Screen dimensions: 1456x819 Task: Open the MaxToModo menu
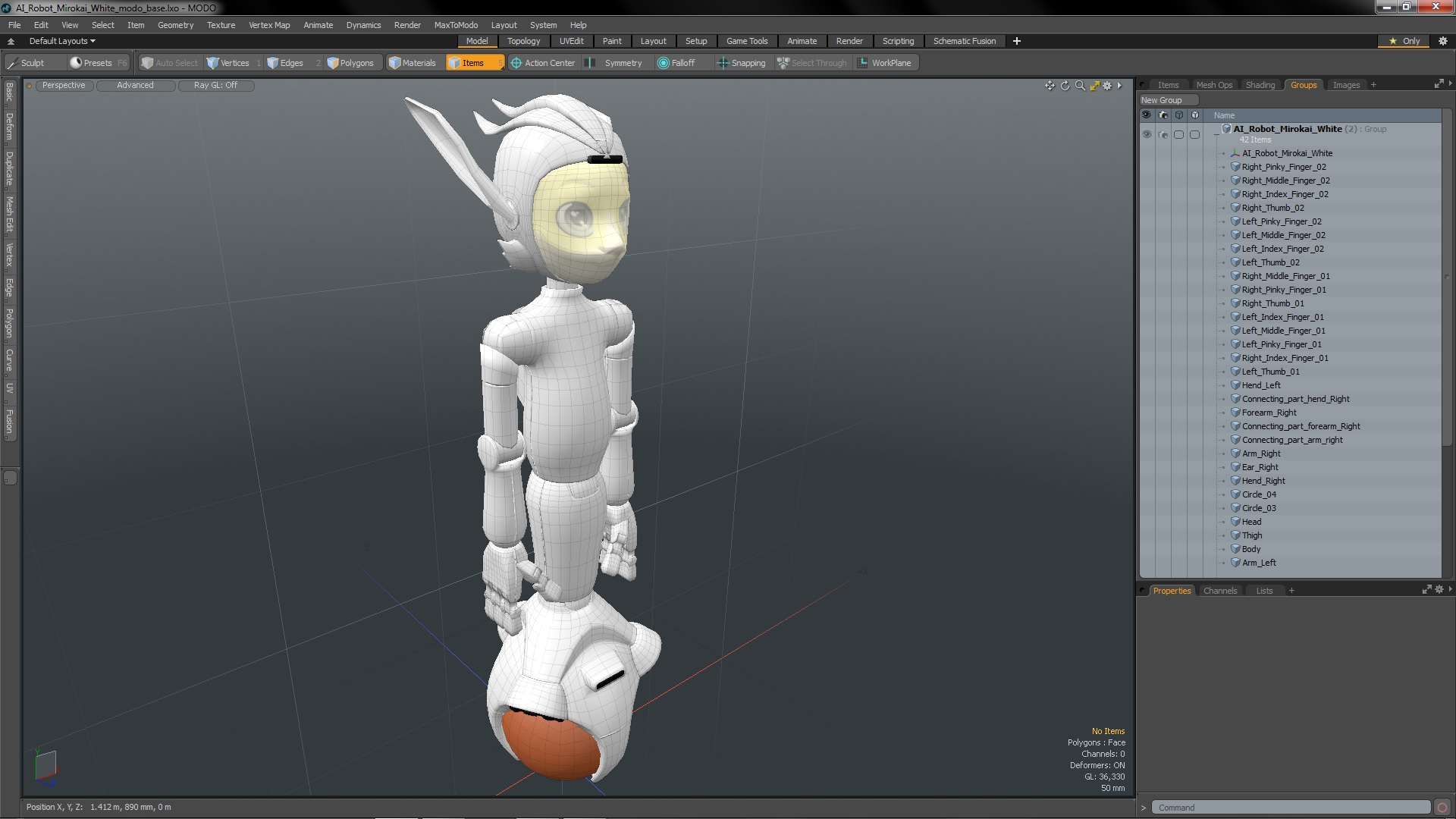click(456, 25)
